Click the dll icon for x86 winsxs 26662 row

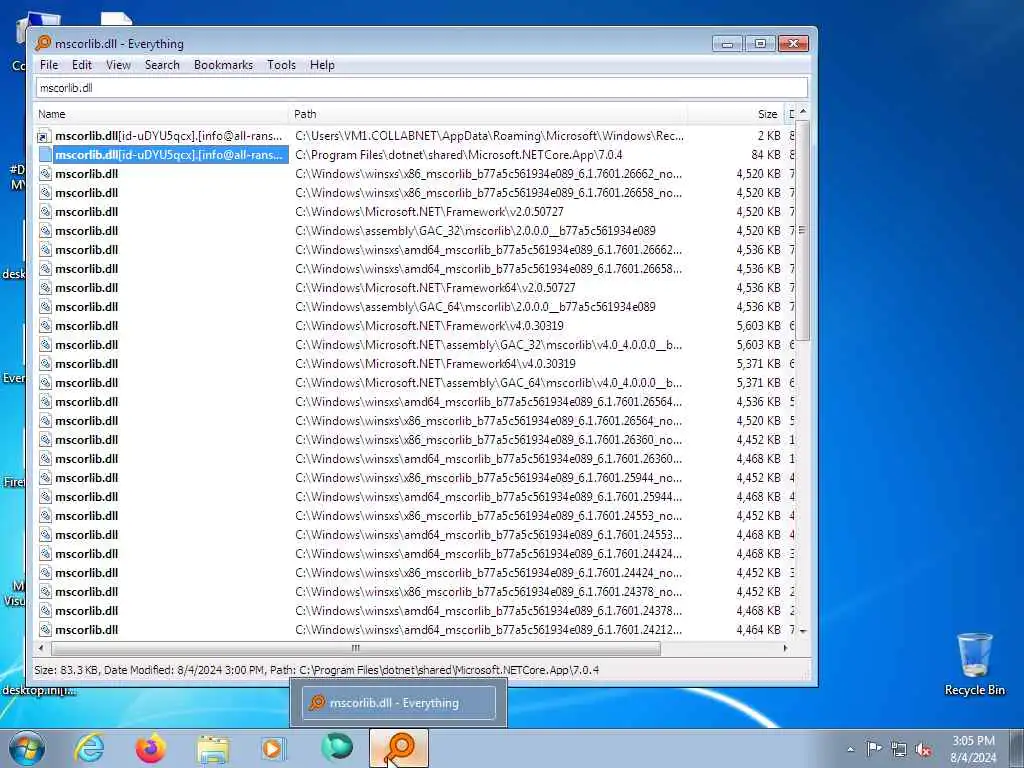point(44,174)
